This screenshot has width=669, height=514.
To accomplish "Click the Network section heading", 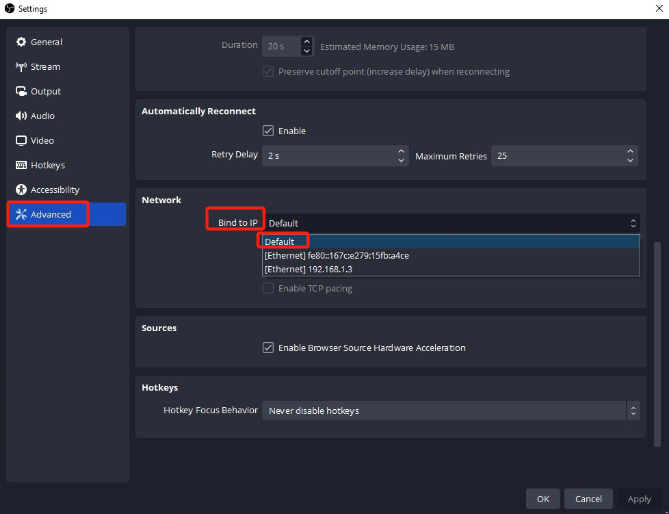I will coord(161,200).
